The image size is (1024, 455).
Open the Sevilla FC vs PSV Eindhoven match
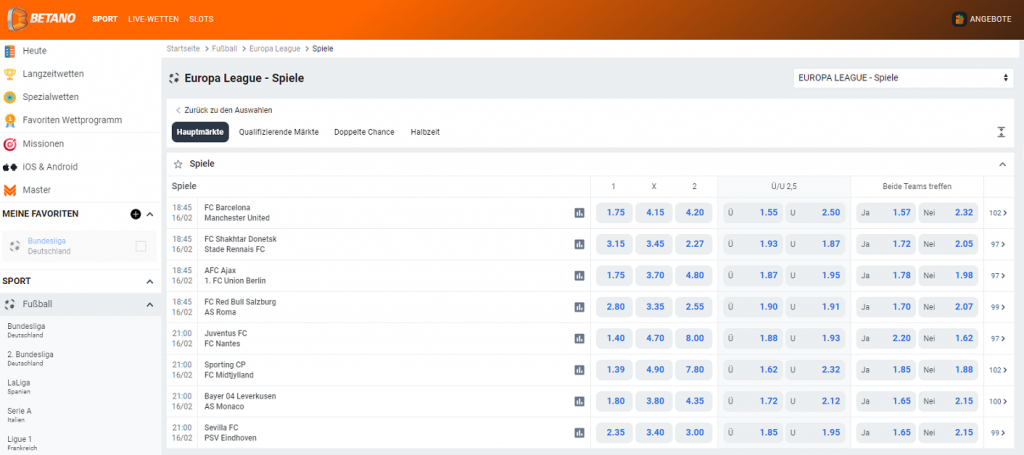231,432
